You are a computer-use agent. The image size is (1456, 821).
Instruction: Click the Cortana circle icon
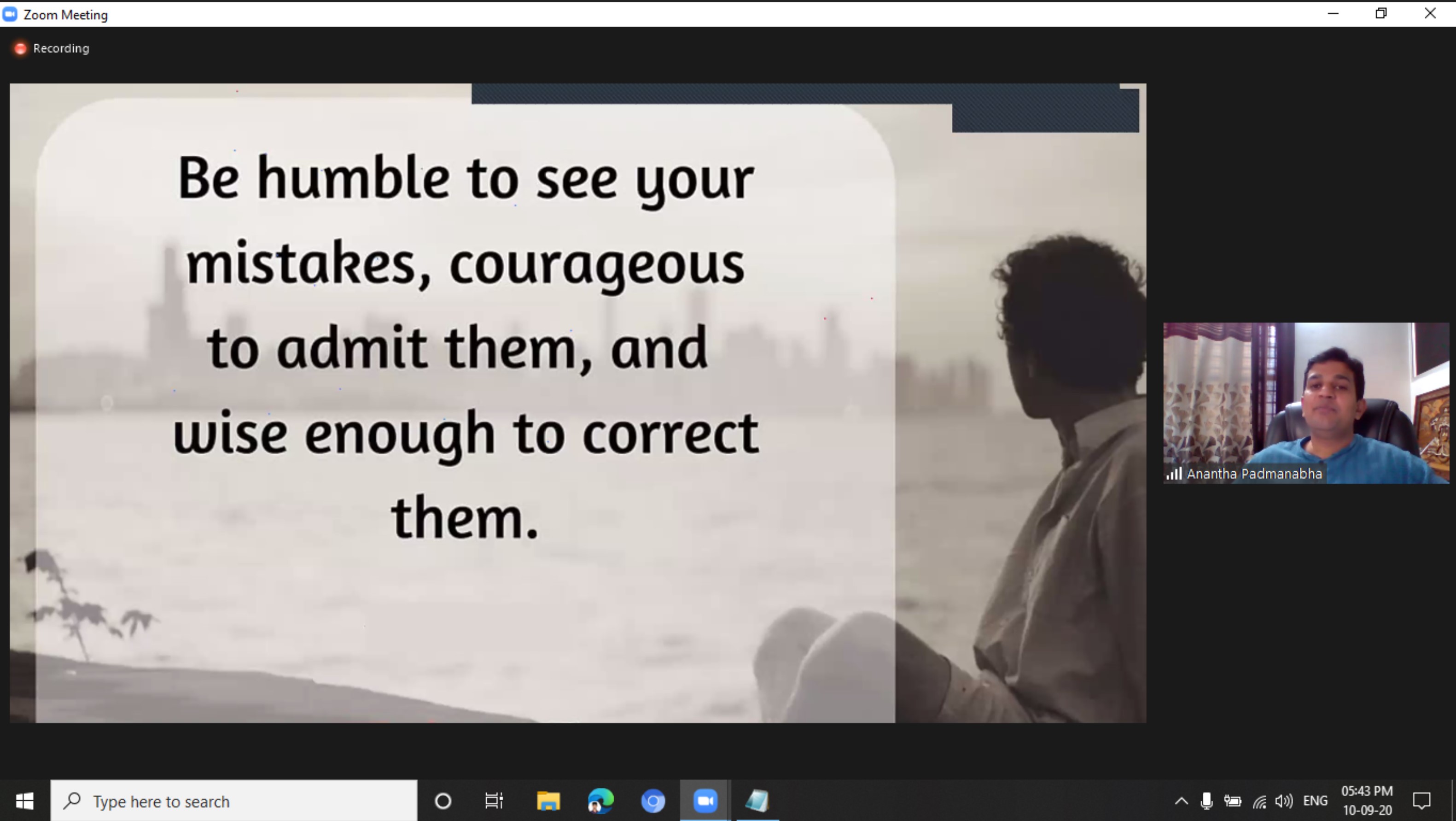tap(443, 801)
